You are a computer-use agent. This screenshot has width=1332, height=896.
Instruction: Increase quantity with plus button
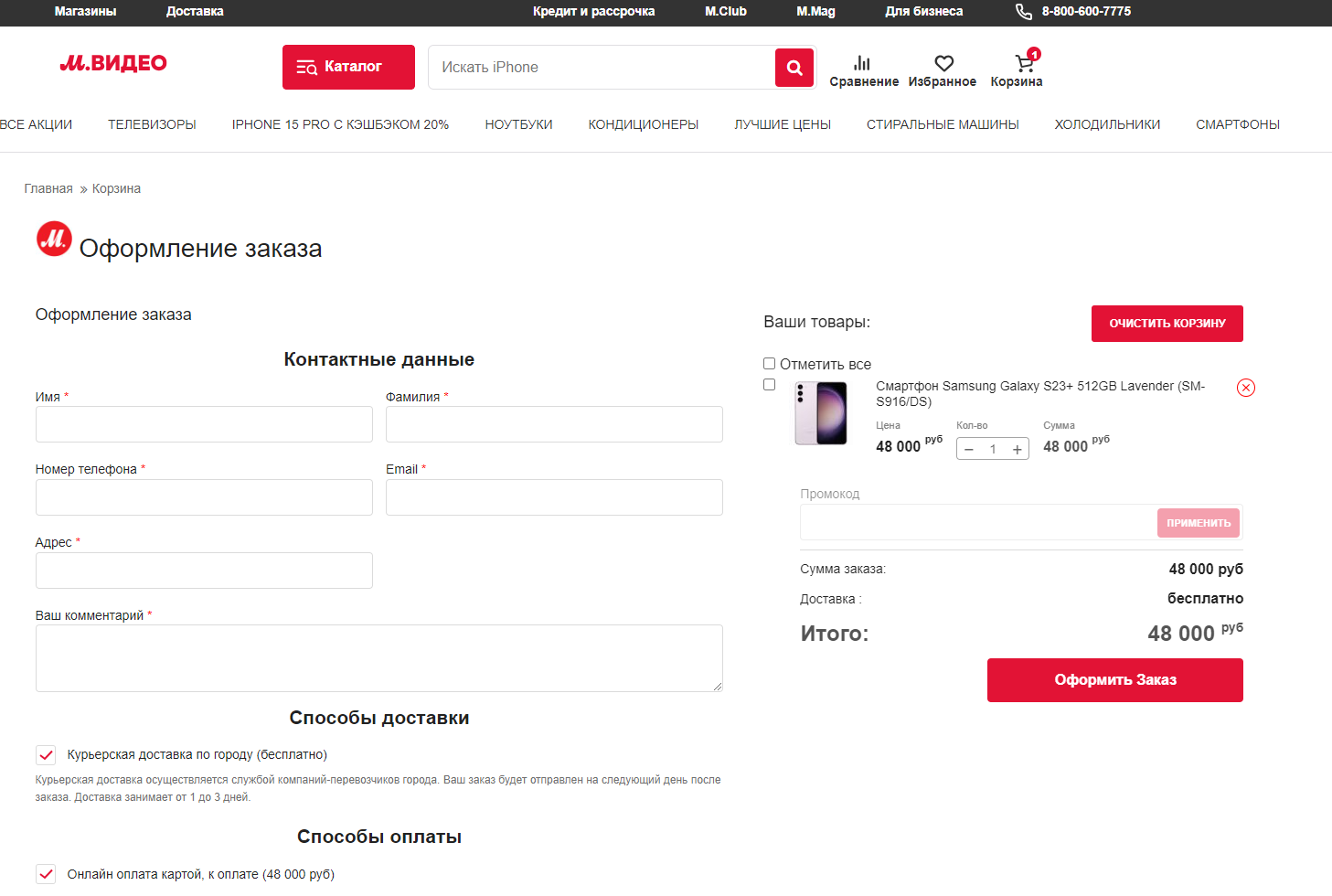[1017, 449]
